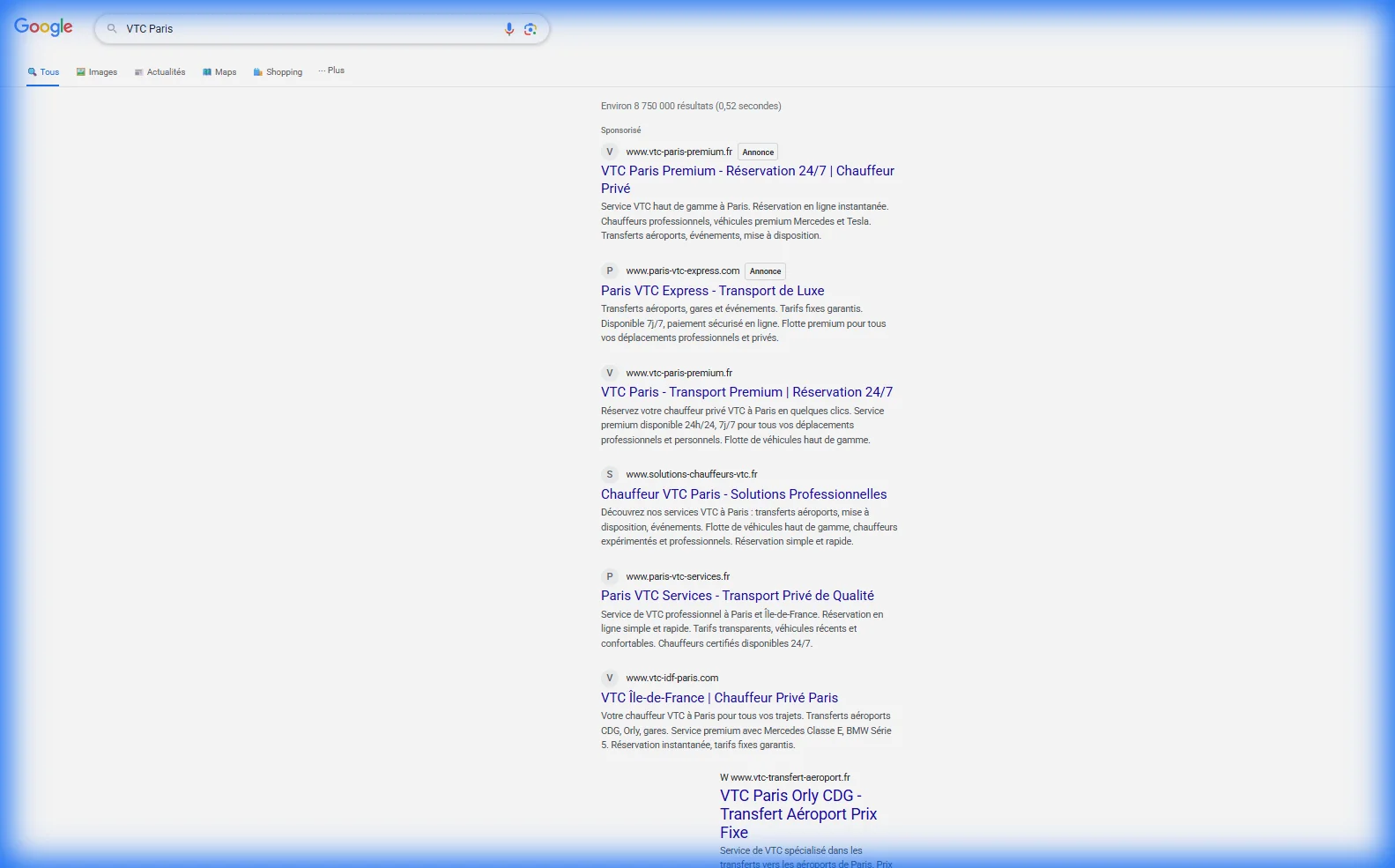Viewport: 1395px width, 868px height.
Task: Switch to the Maps tab
Action: point(219,72)
